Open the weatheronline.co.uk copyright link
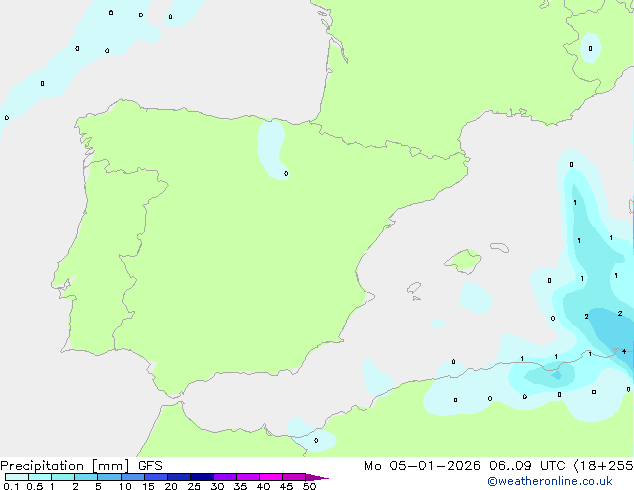Image resolution: width=634 pixels, height=490 pixels. point(550,481)
